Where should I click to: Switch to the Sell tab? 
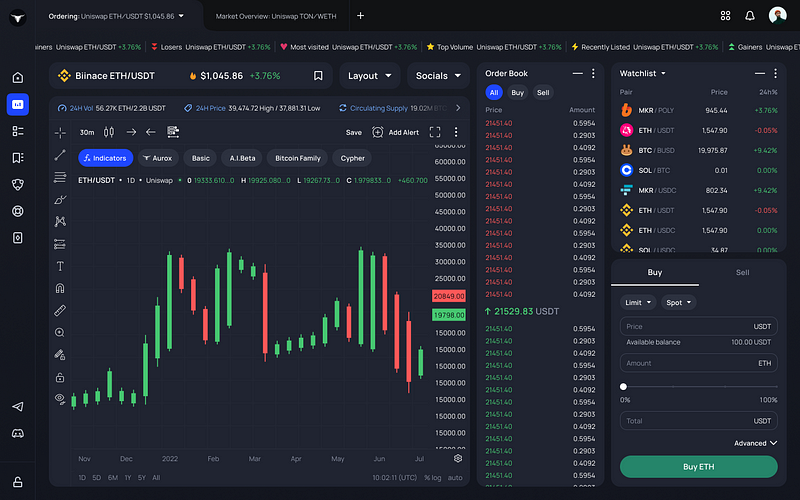pyautogui.click(x=742, y=272)
